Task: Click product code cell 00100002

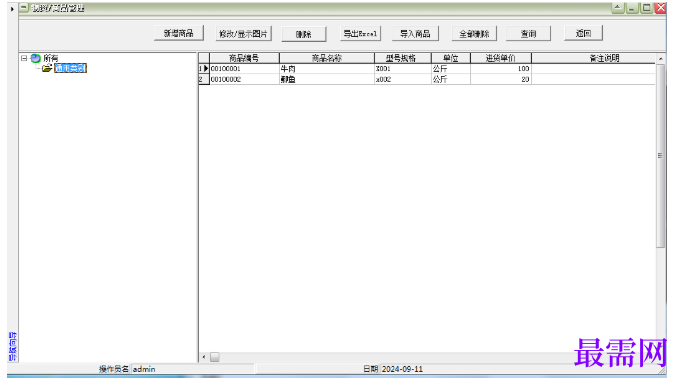Action: pos(244,79)
